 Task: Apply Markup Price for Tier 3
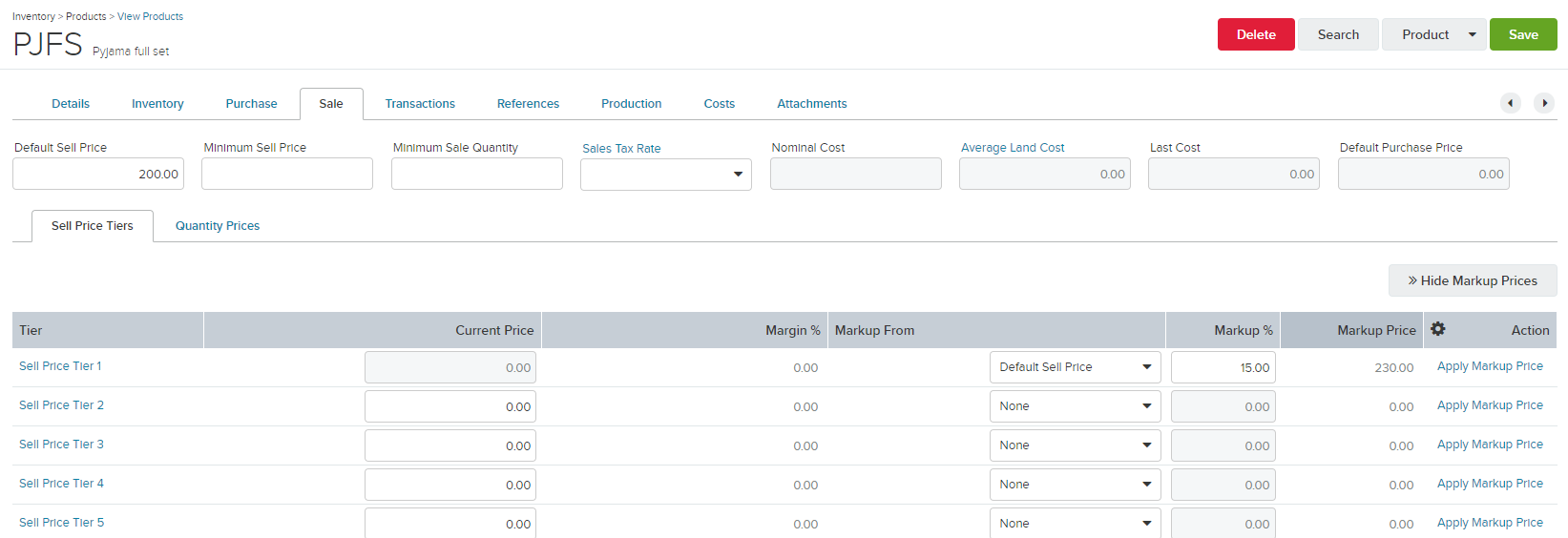(1490, 445)
